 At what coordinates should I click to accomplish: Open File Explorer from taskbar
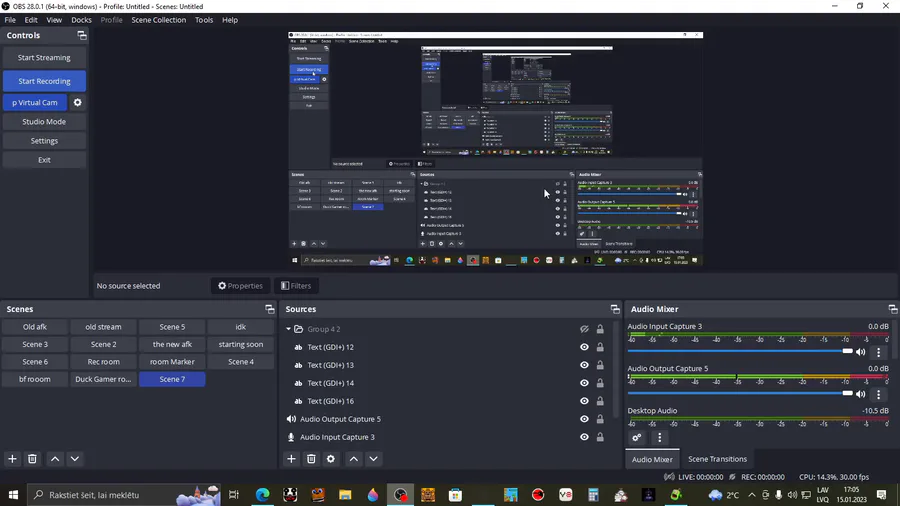pyautogui.click(x=345, y=495)
